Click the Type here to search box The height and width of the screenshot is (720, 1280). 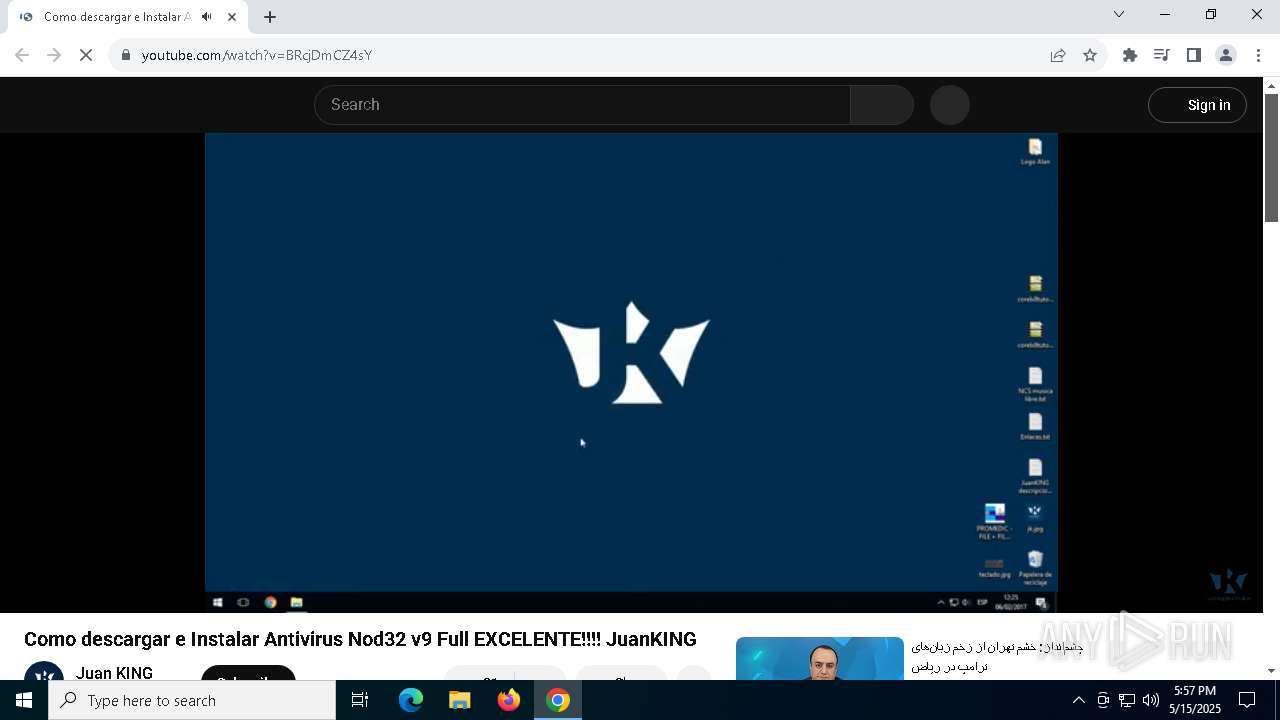(x=192, y=700)
